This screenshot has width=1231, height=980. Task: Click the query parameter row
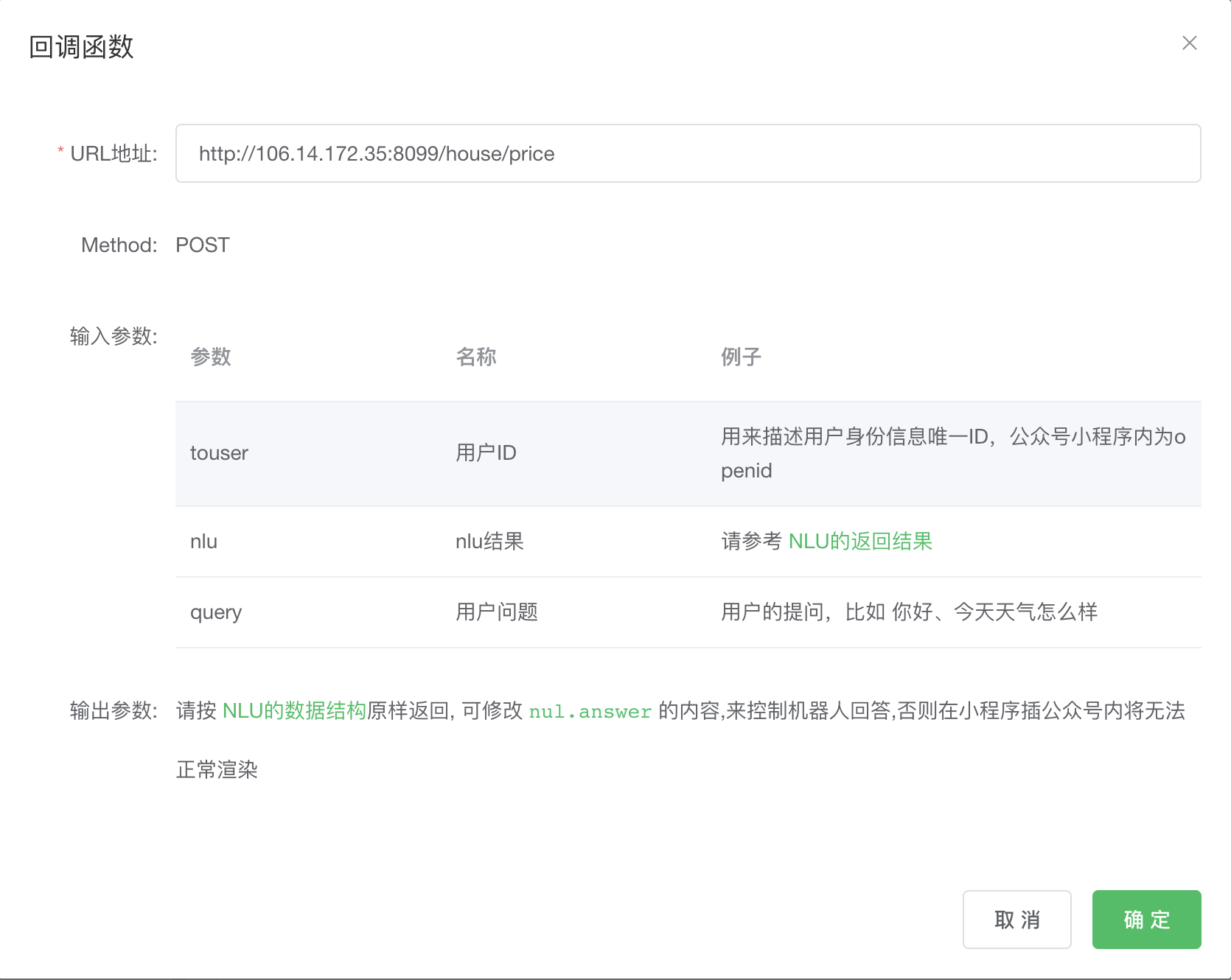coord(215,612)
